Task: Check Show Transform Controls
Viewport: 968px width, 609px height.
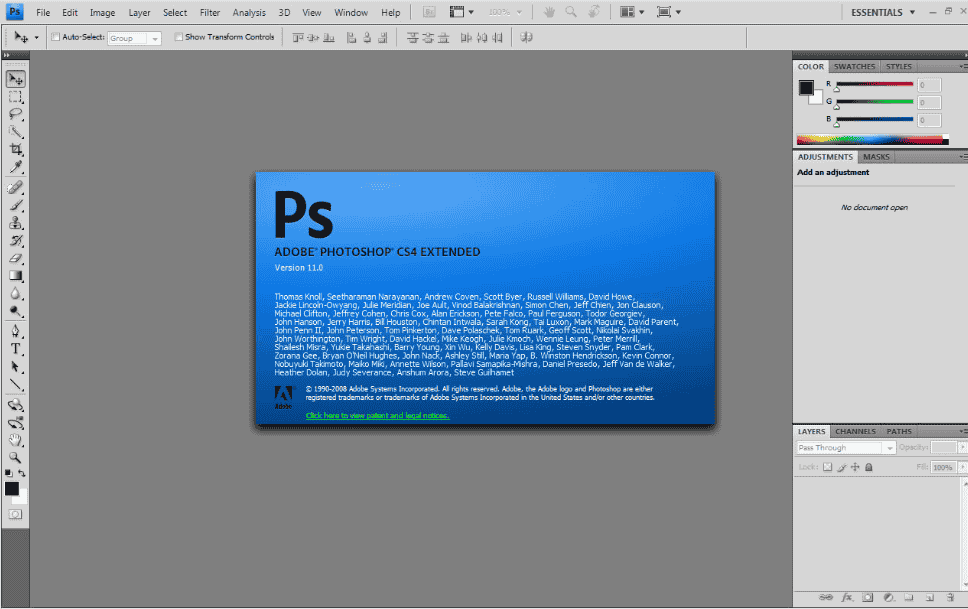Action: [179, 37]
